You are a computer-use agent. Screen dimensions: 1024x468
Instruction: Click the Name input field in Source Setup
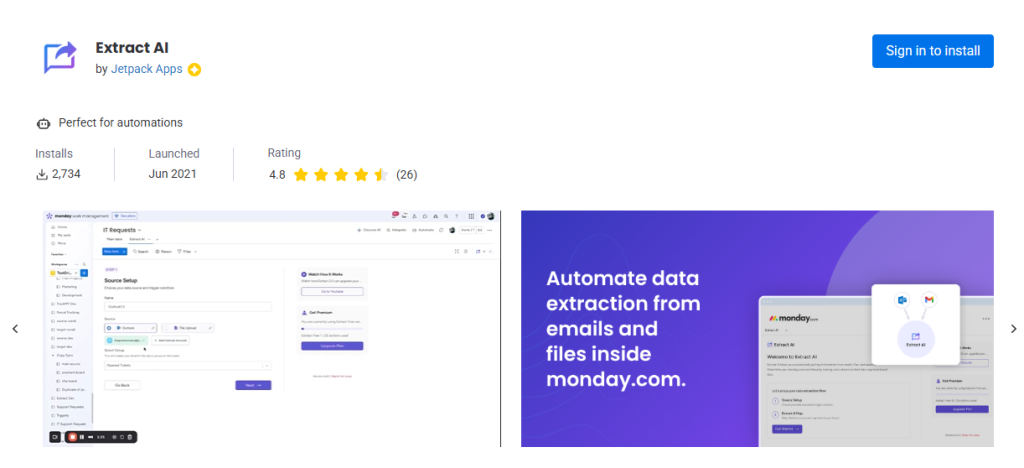(187, 306)
